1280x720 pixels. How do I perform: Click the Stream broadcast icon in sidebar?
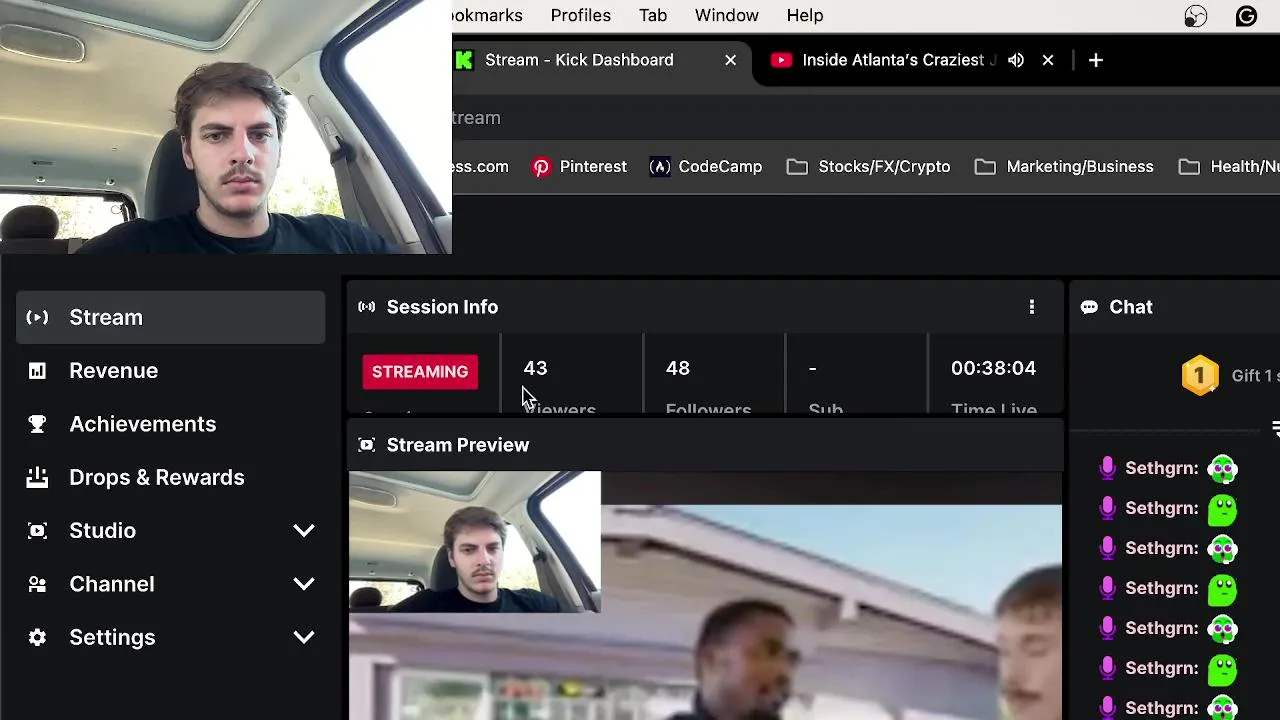(x=37, y=317)
